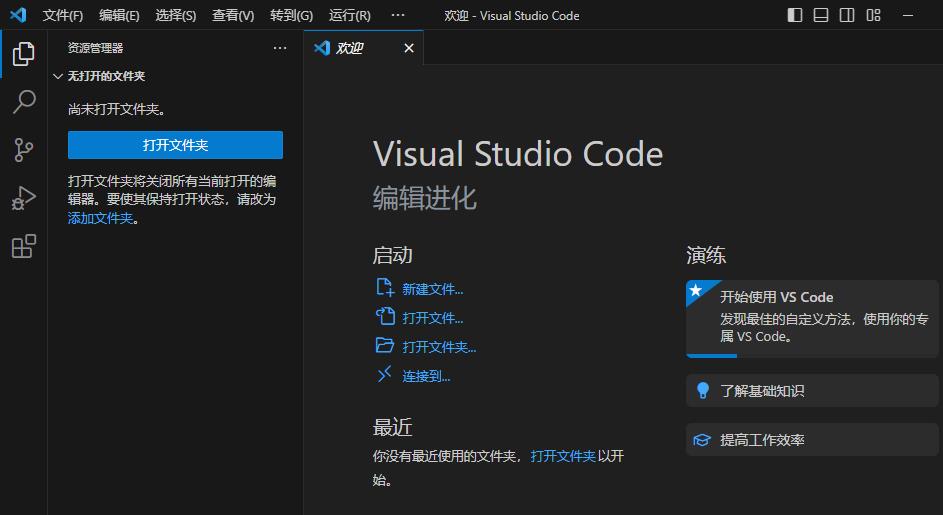Toggle secondary side bar layout icon
Screen dimensions: 943x515
pos(847,15)
